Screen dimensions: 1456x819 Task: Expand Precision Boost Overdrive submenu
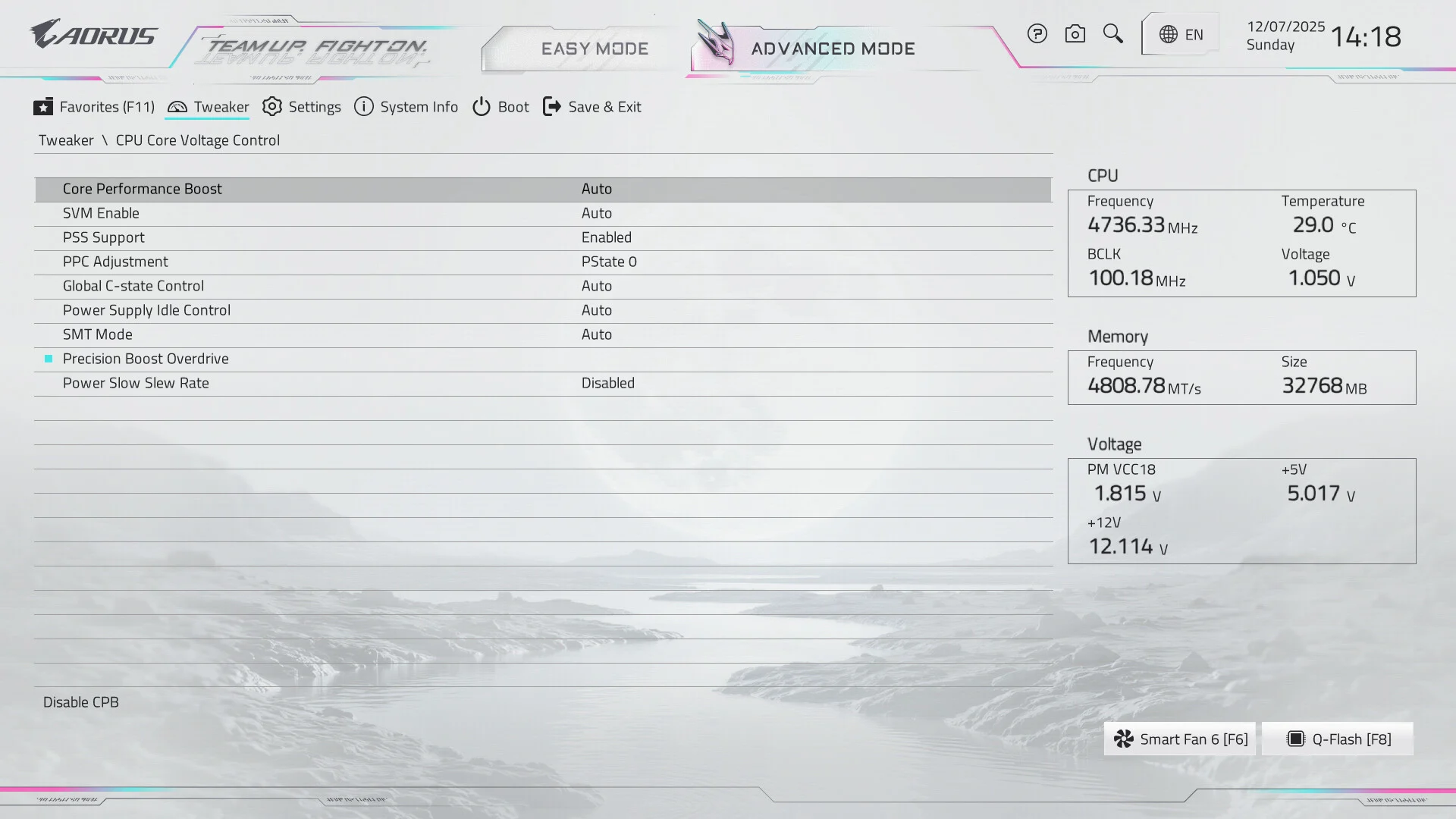pyautogui.click(x=146, y=359)
